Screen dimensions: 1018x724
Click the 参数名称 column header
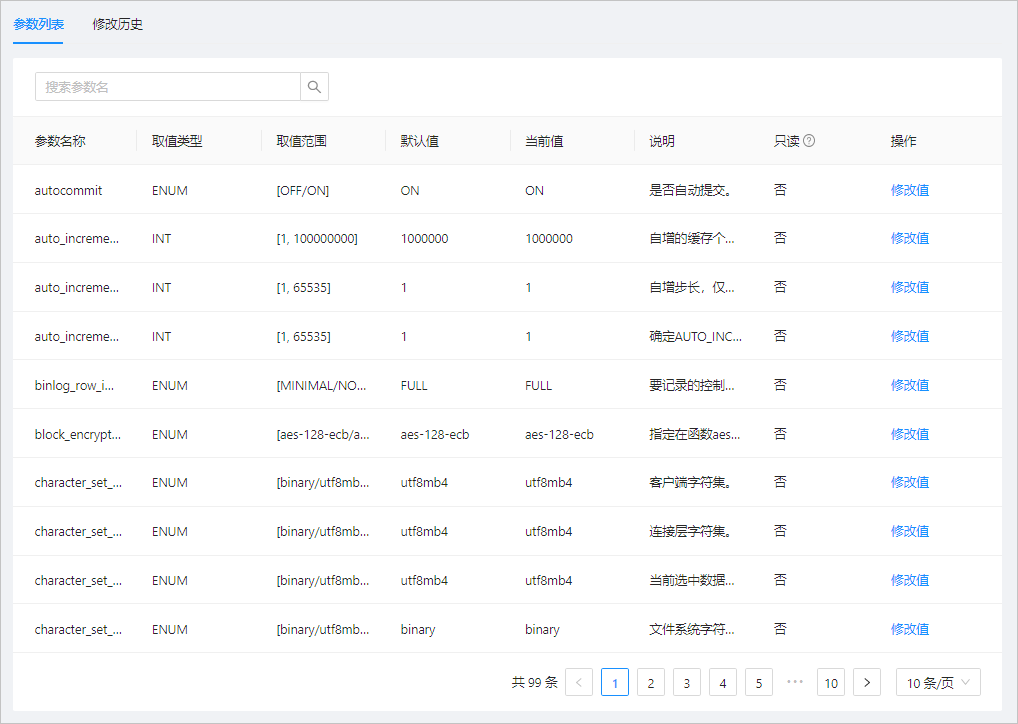coord(60,141)
